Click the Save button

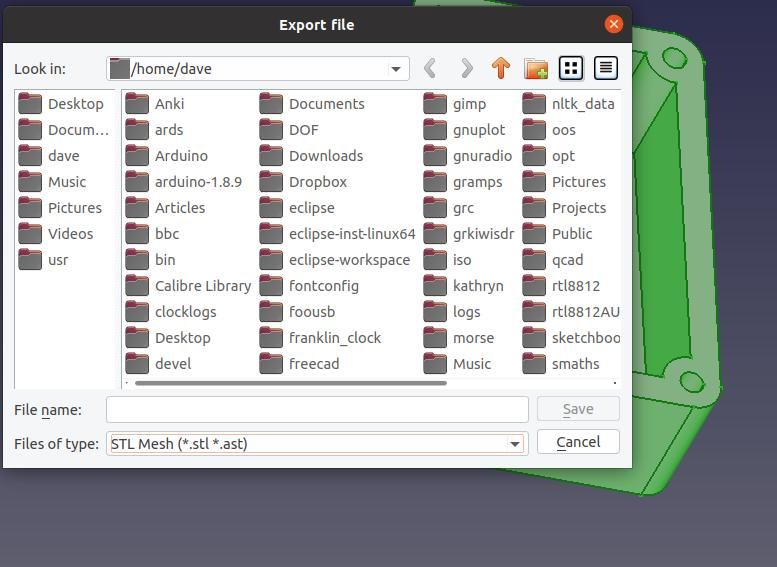(578, 409)
